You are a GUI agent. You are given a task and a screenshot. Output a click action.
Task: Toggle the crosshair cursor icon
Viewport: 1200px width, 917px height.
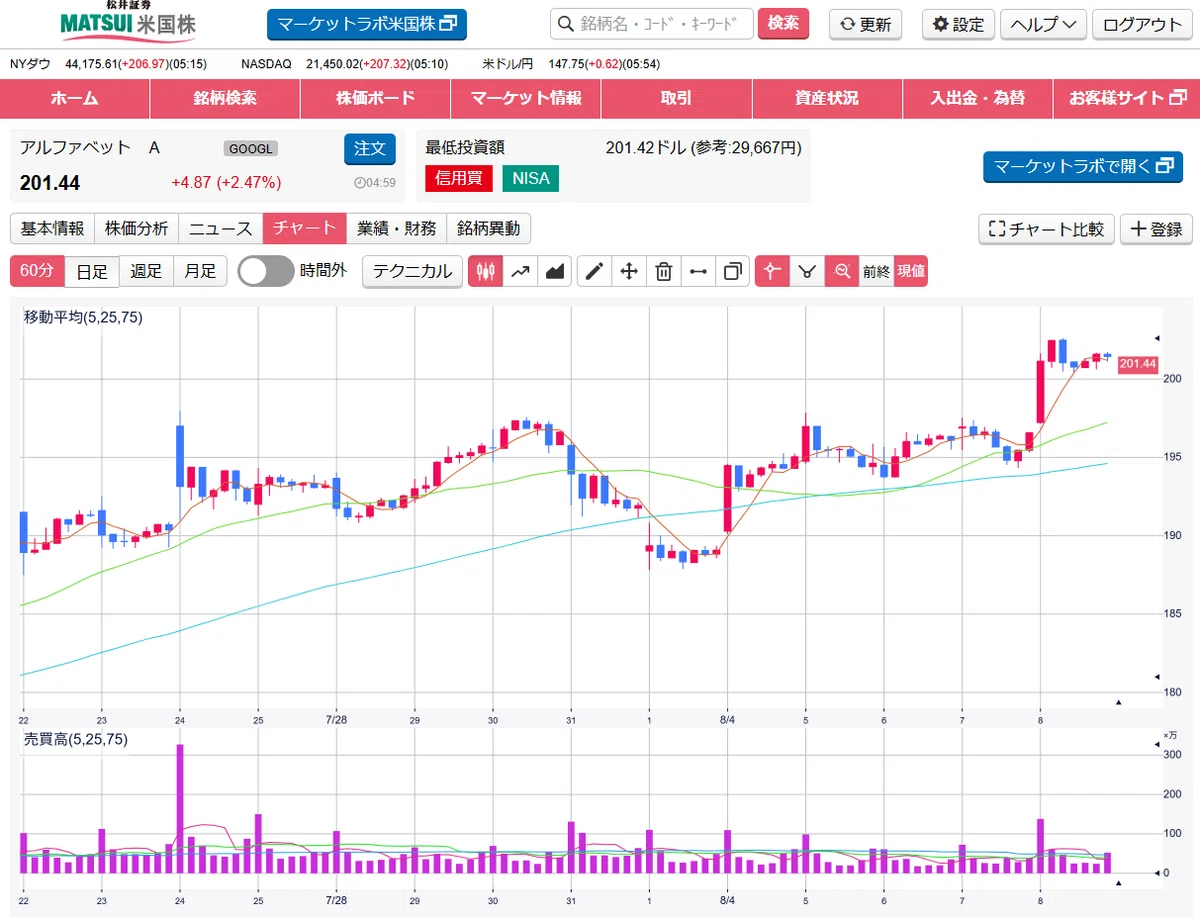coord(772,271)
